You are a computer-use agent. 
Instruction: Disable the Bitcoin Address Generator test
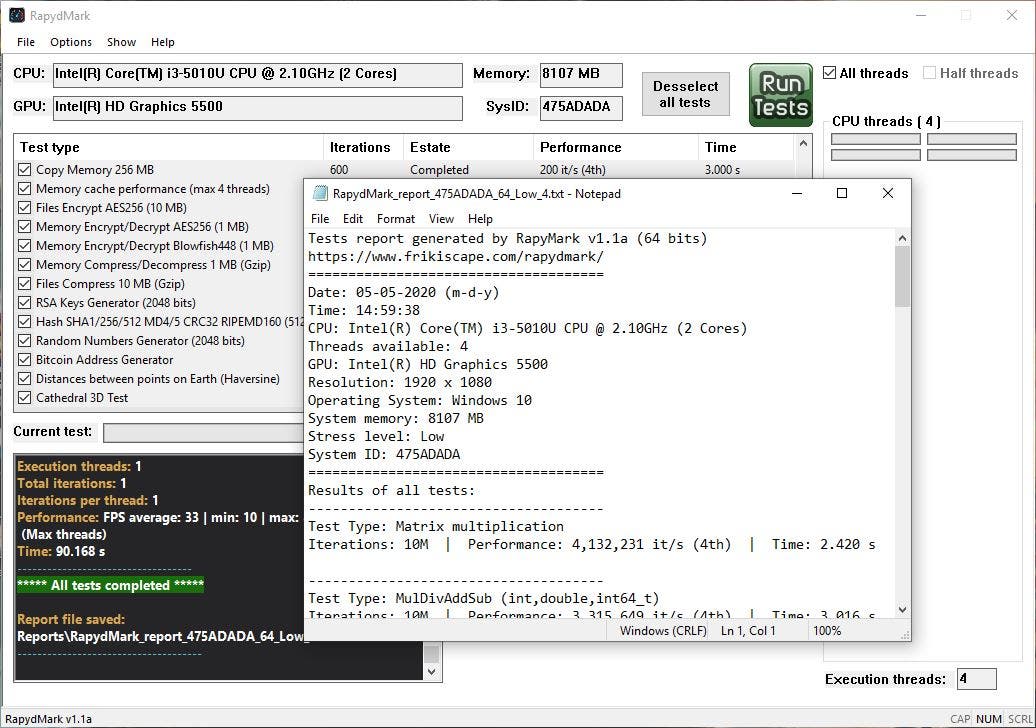tap(25, 360)
